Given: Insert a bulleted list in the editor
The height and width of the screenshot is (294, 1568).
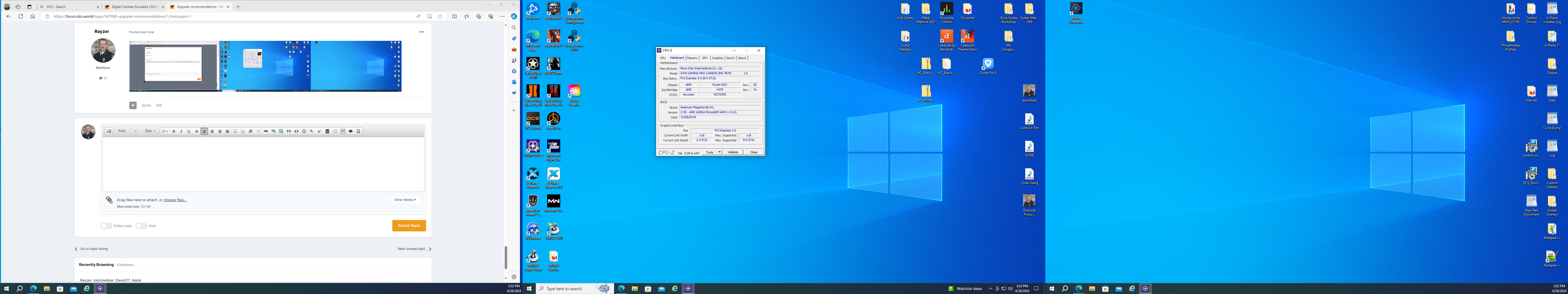Looking at the screenshot, I should [x=235, y=131].
